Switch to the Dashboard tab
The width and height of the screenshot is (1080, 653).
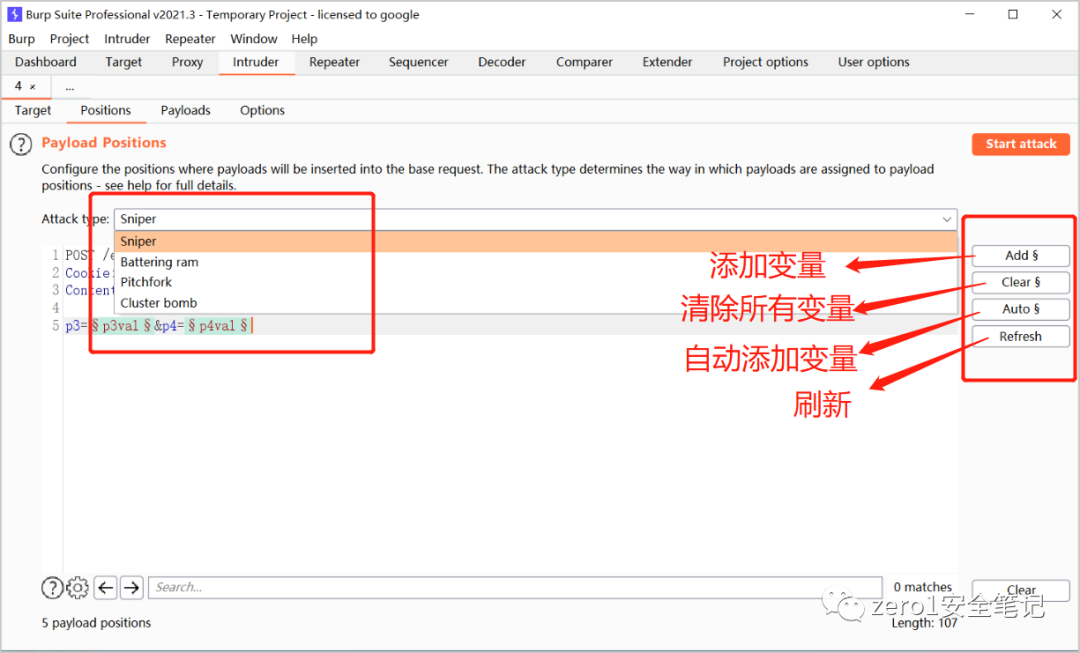45,62
